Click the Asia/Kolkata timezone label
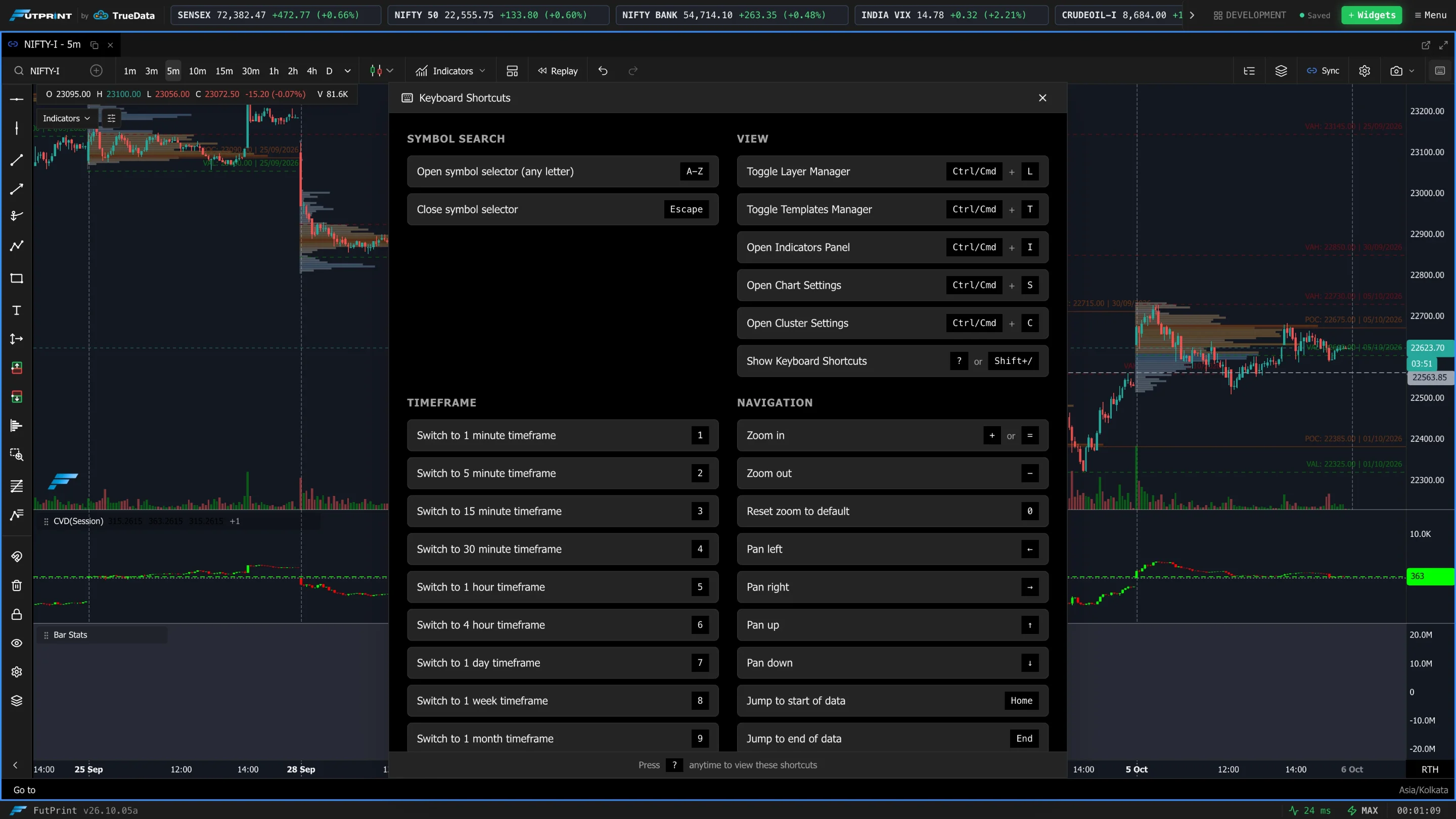1456x819 pixels. [x=1423, y=790]
